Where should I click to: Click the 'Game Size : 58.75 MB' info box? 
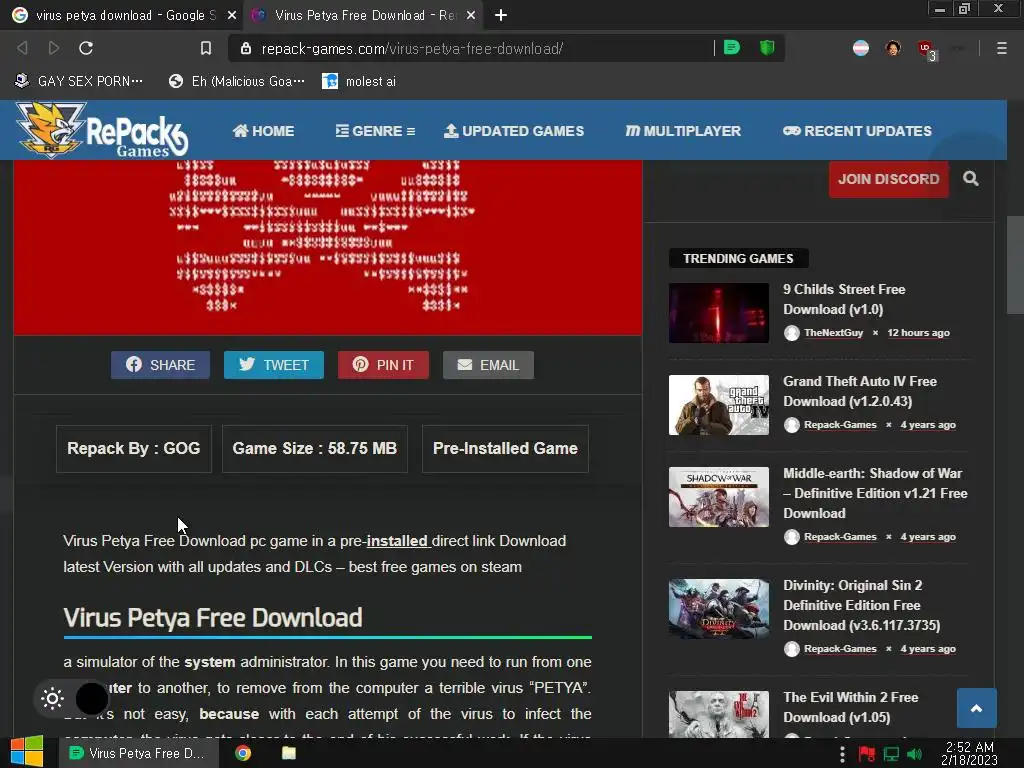pos(315,449)
